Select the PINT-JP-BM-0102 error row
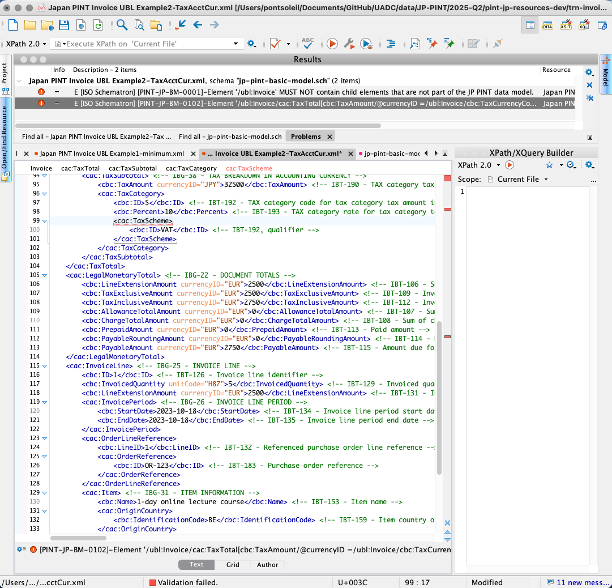Image resolution: width=612 pixels, height=588 pixels. 295,103
